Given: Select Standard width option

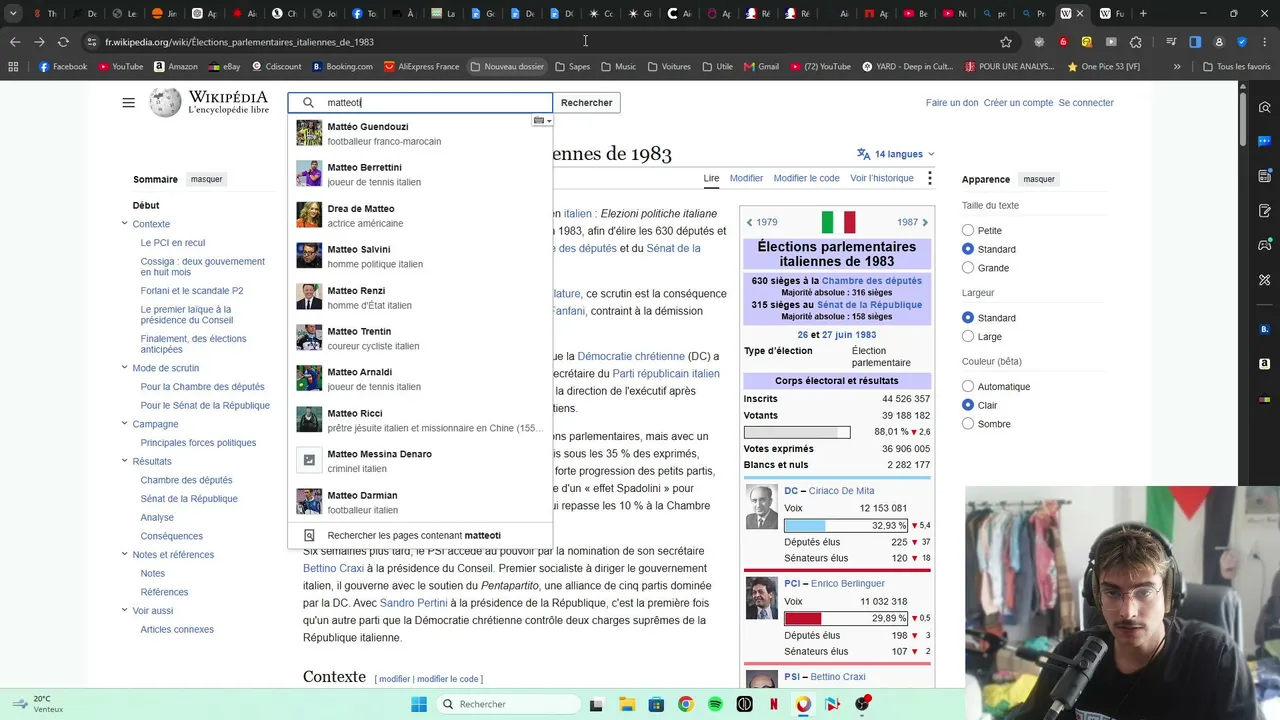Looking at the screenshot, I should coord(968,318).
